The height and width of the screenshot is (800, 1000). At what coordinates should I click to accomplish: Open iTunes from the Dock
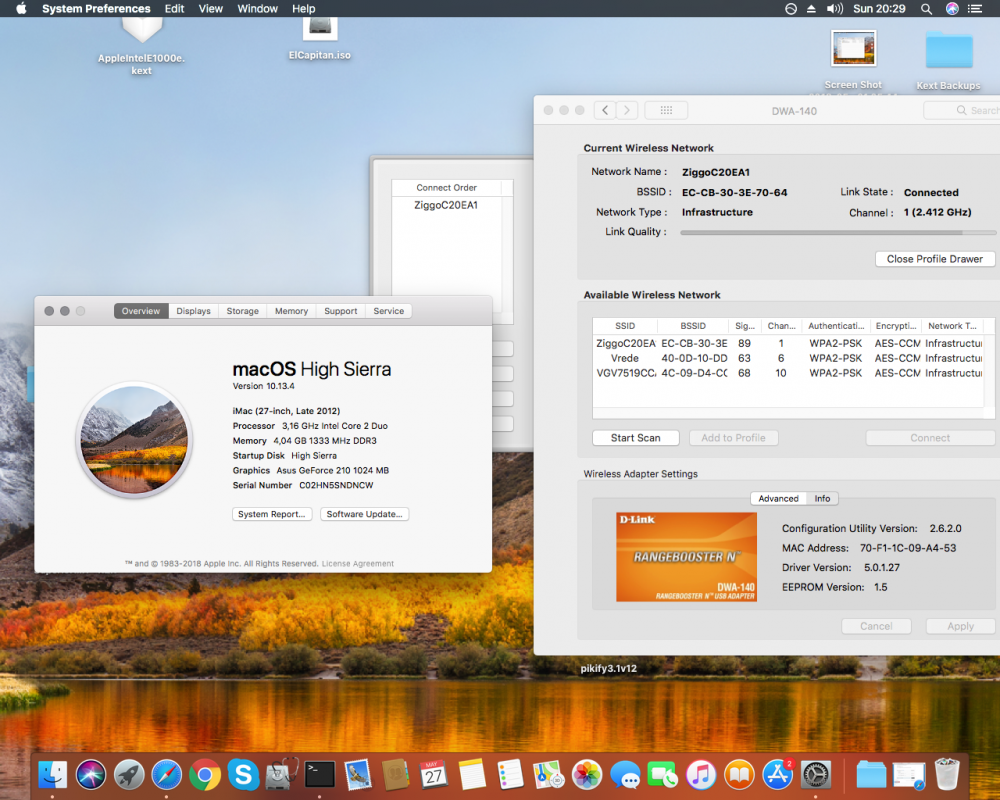[x=701, y=775]
